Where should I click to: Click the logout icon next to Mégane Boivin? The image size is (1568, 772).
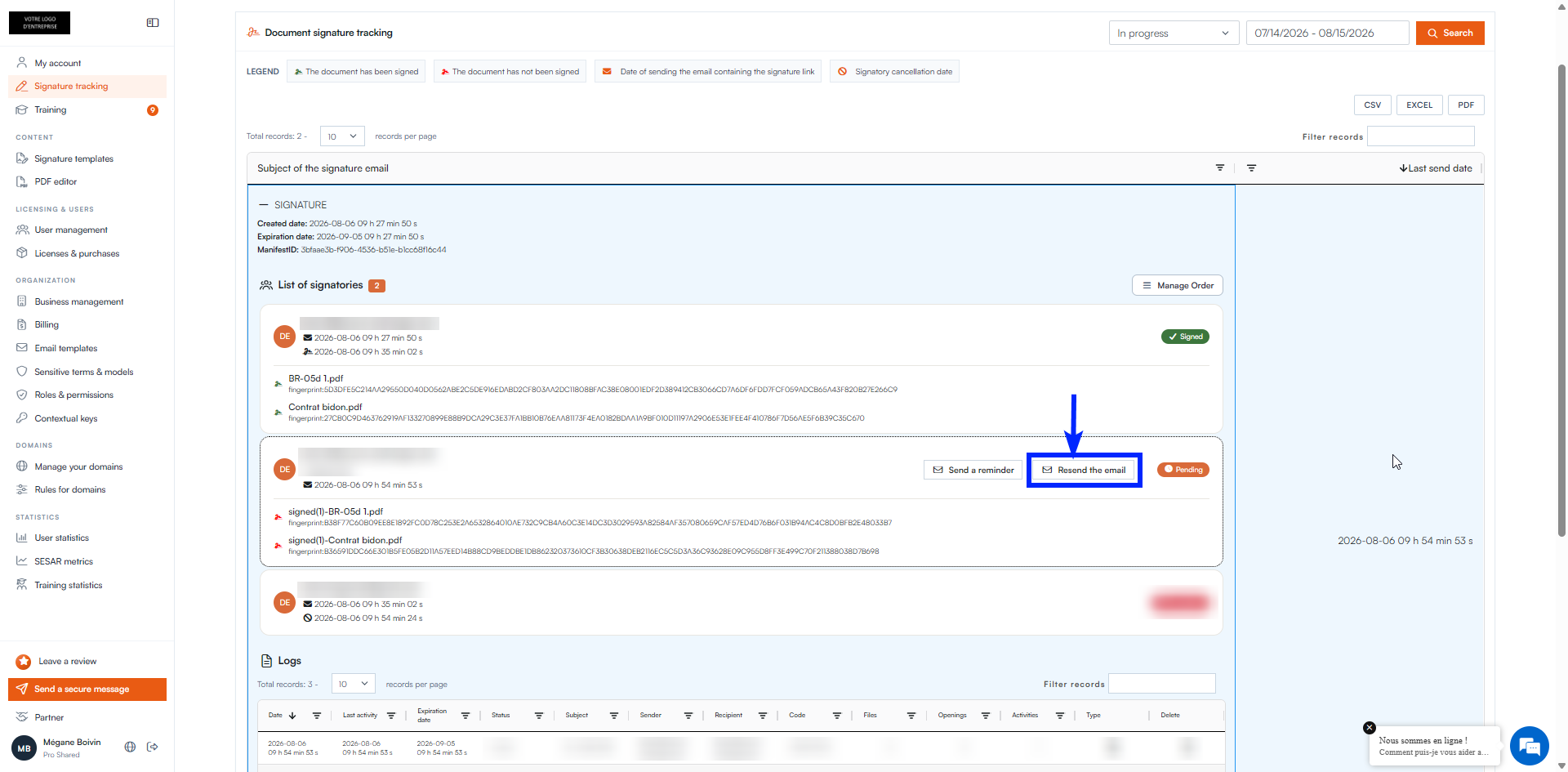coord(153,747)
